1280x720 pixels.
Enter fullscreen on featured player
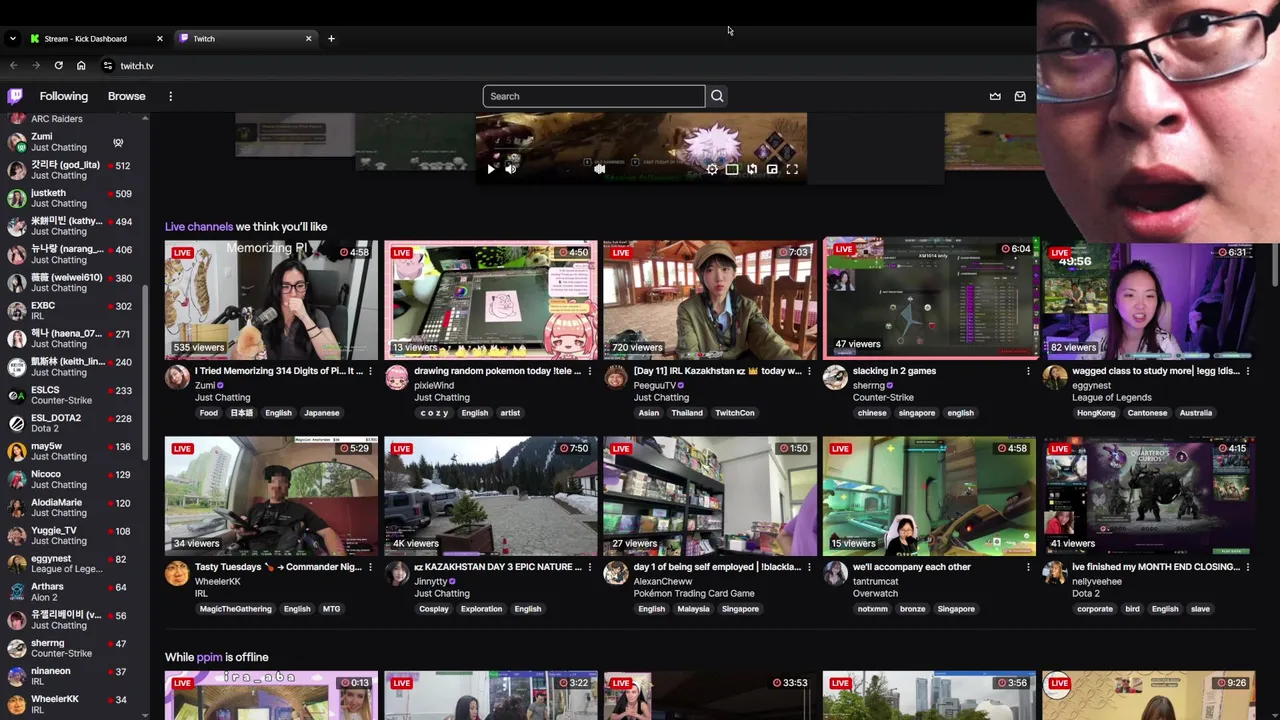pyautogui.click(x=792, y=169)
